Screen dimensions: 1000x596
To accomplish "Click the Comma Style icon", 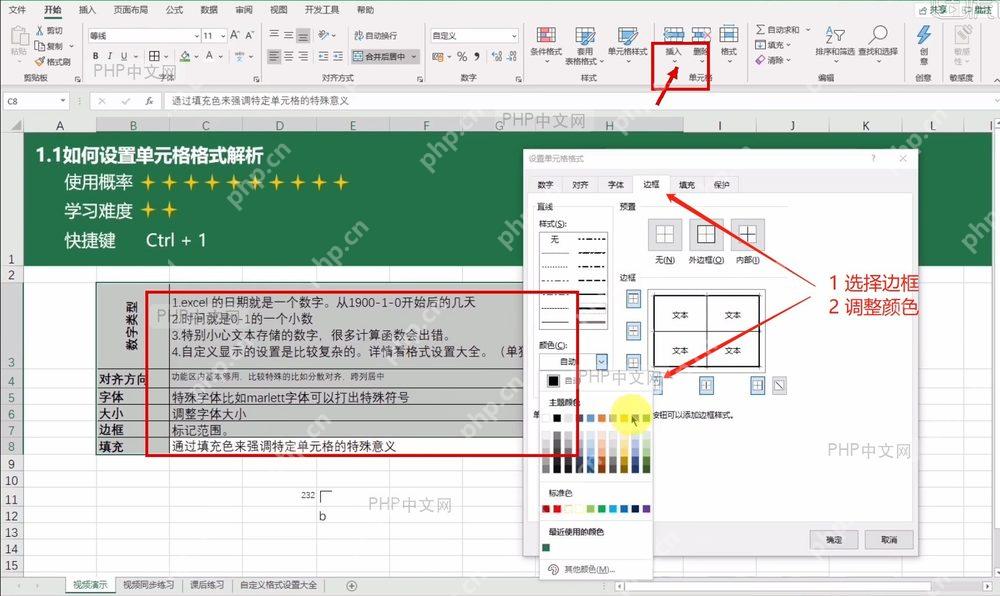I will click(x=477, y=57).
